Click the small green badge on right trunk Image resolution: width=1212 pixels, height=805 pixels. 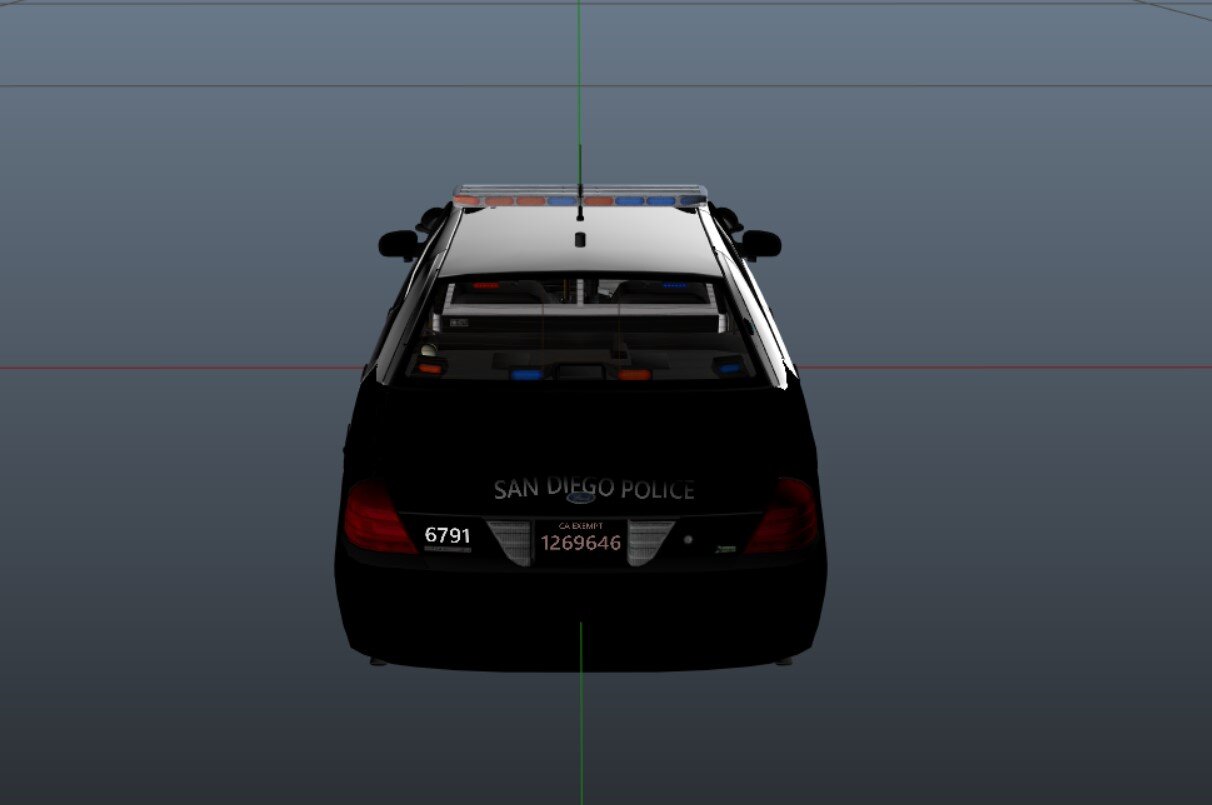click(727, 548)
